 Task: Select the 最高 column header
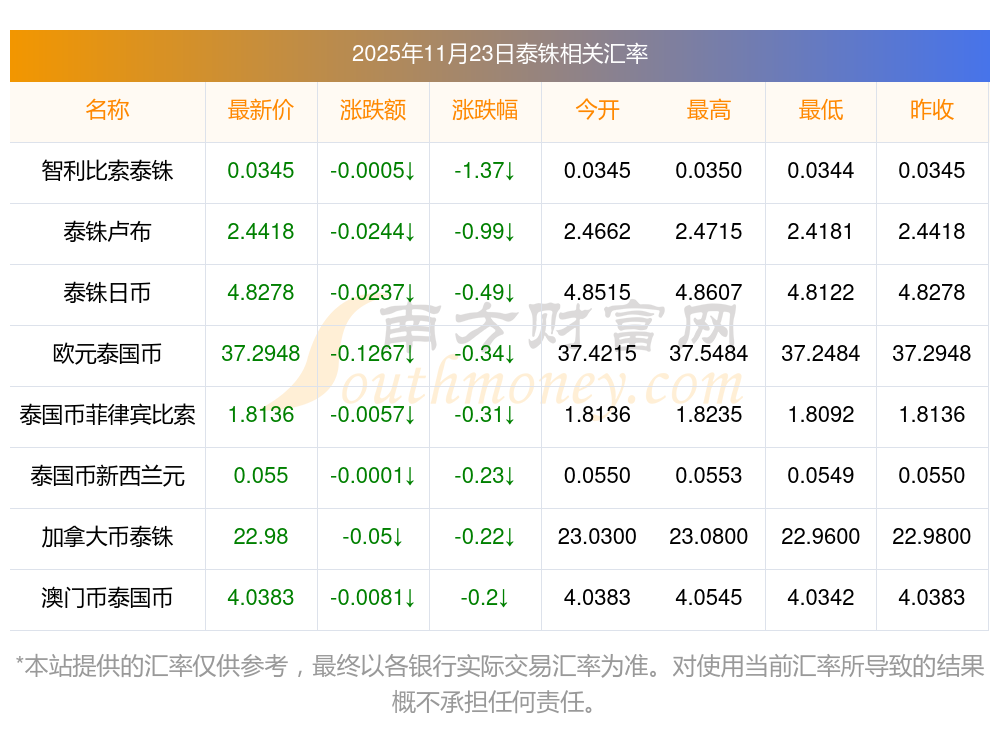click(x=709, y=110)
